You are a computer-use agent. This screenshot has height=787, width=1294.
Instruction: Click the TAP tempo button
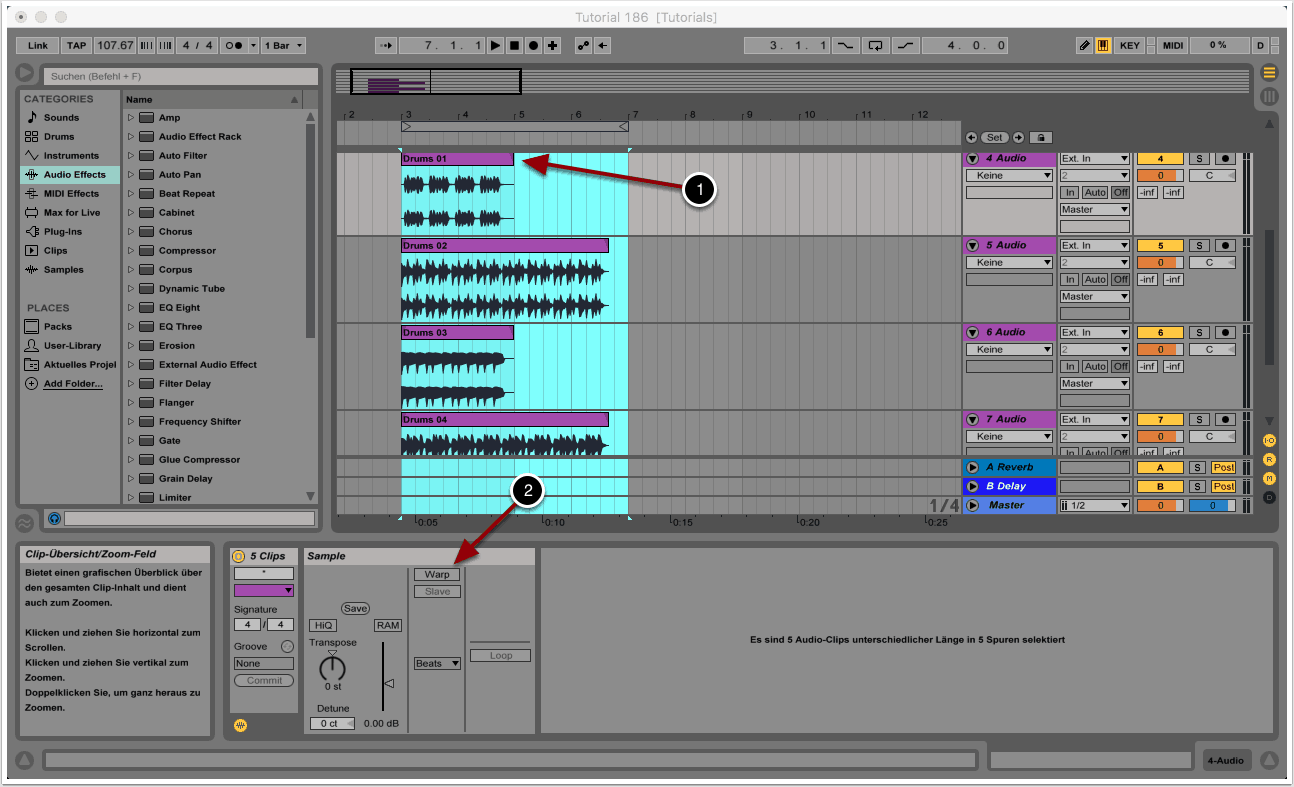pyautogui.click(x=76, y=46)
